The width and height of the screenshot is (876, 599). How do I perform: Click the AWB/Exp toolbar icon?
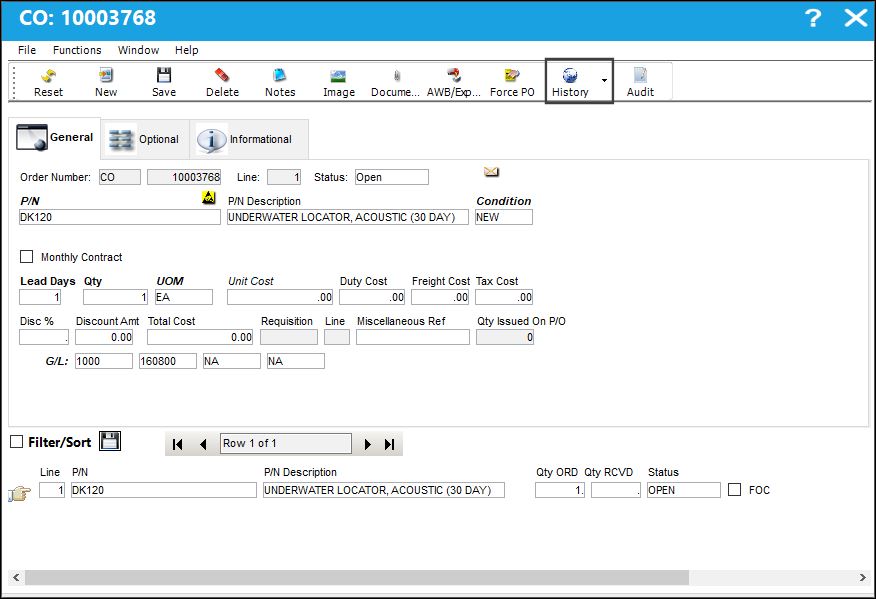click(454, 82)
